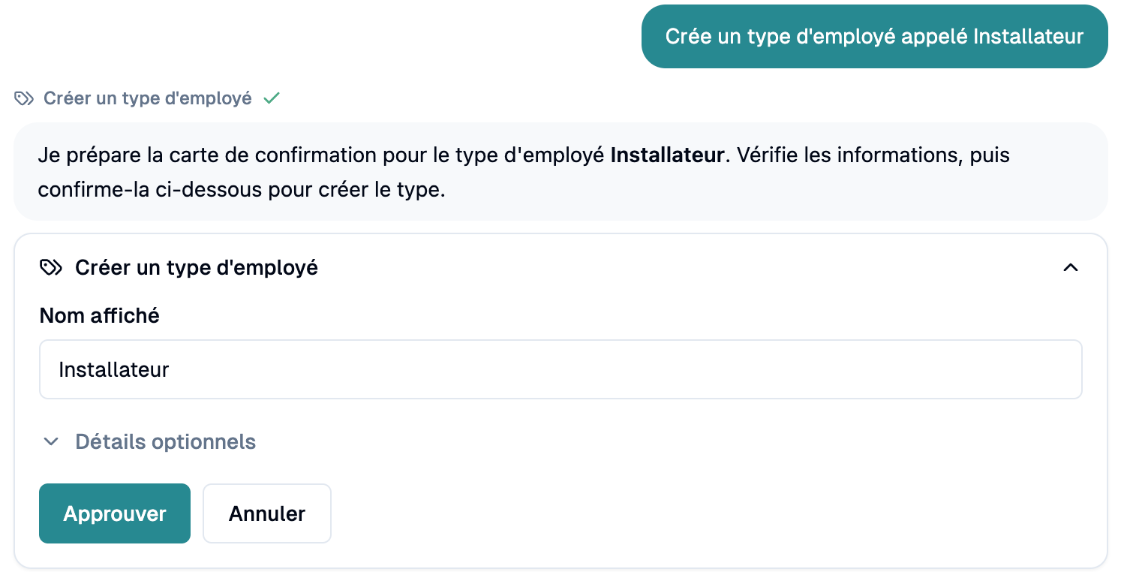This screenshot has height=572, width=1121.
Task: Cancel with the Annuler button
Action: coord(267,513)
